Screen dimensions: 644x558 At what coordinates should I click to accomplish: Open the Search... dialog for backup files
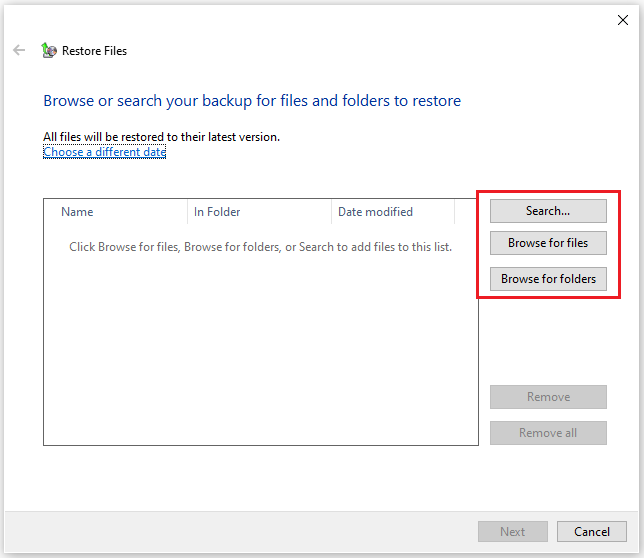[x=548, y=211]
